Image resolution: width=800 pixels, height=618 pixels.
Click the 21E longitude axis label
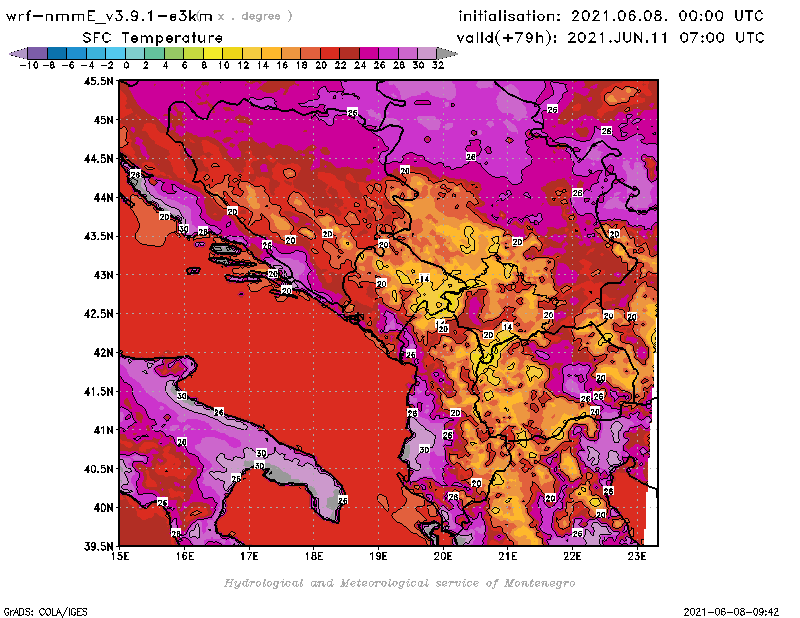[508, 556]
